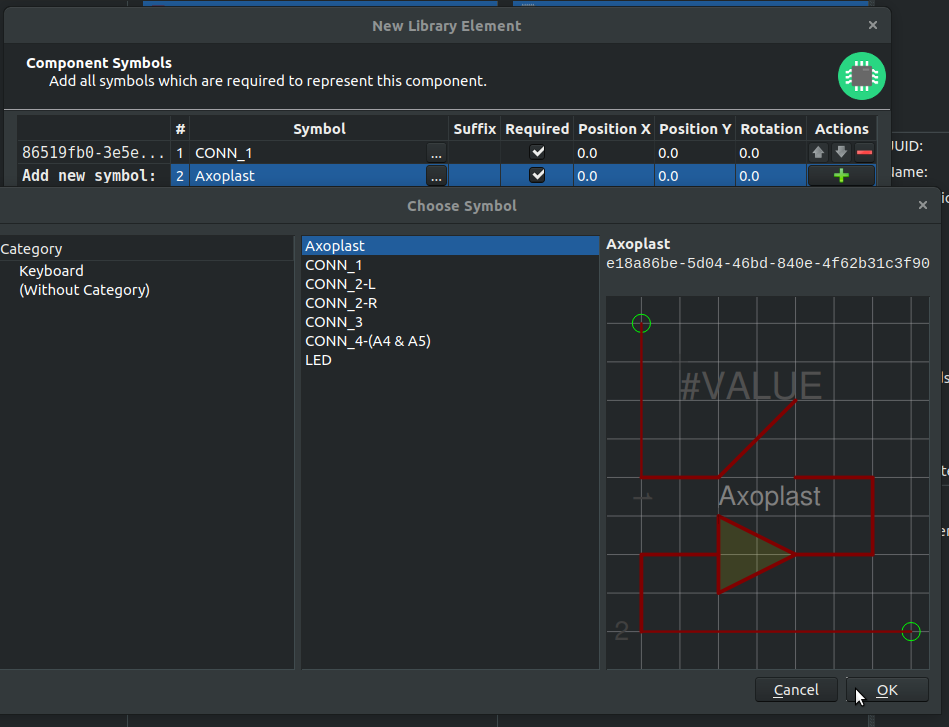Image resolution: width=949 pixels, height=727 pixels.
Task: Confirm symbol choice with OK
Action: [887, 690]
